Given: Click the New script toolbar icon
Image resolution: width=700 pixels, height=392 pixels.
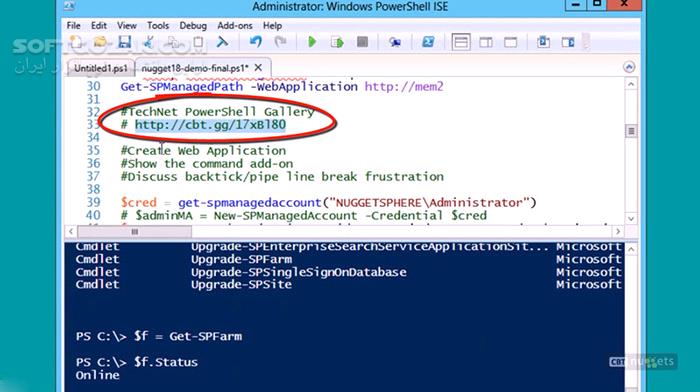Looking at the screenshot, I should [x=76, y=42].
